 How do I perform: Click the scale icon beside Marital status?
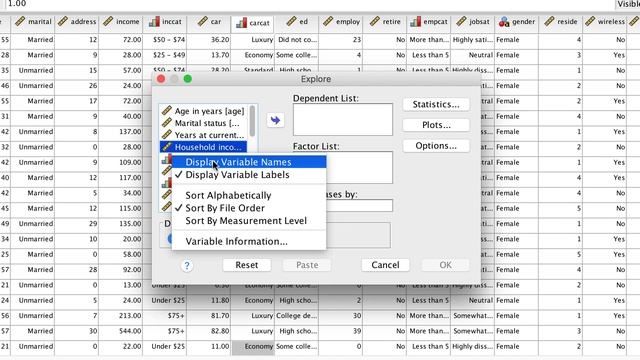(167, 122)
